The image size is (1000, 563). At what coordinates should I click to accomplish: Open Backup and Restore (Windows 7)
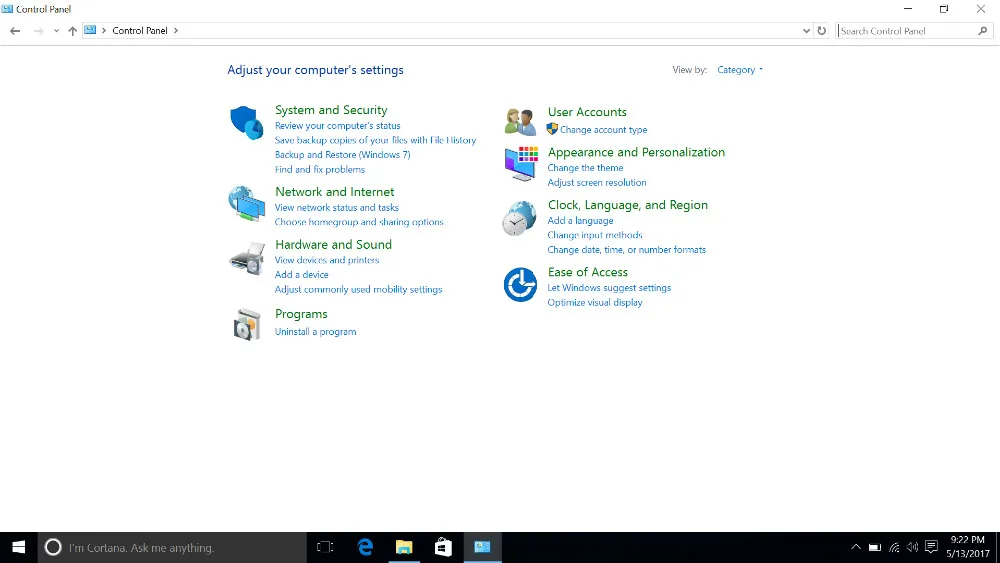[x=342, y=154]
